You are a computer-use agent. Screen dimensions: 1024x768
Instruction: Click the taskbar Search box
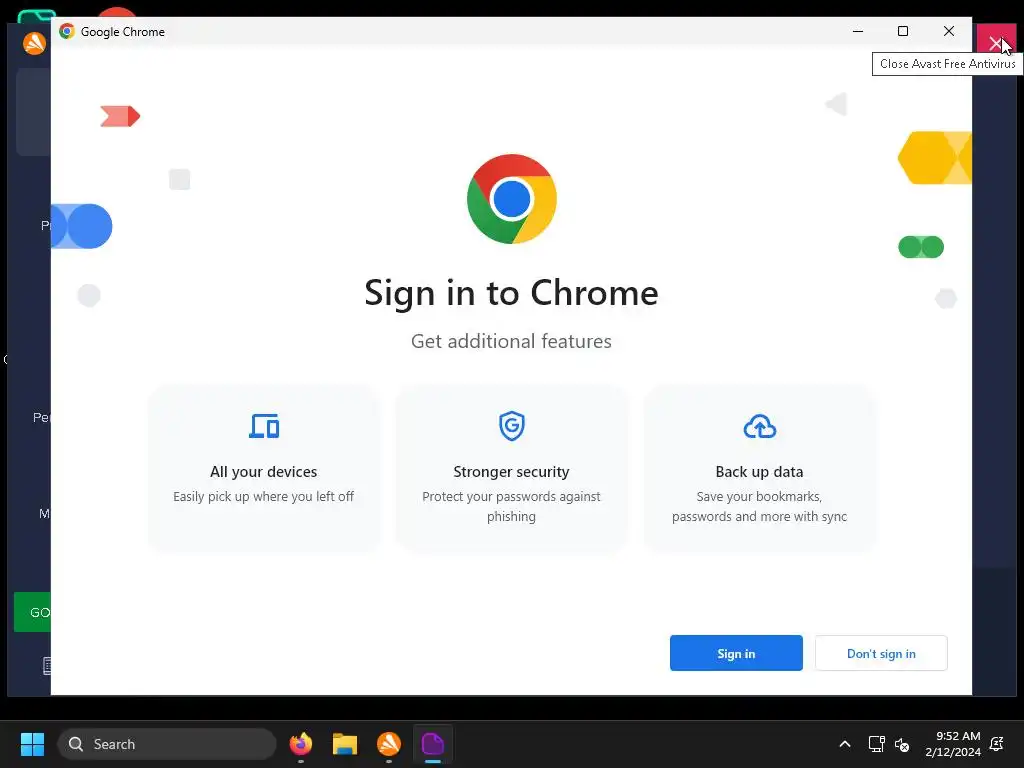tap(167, 744)
